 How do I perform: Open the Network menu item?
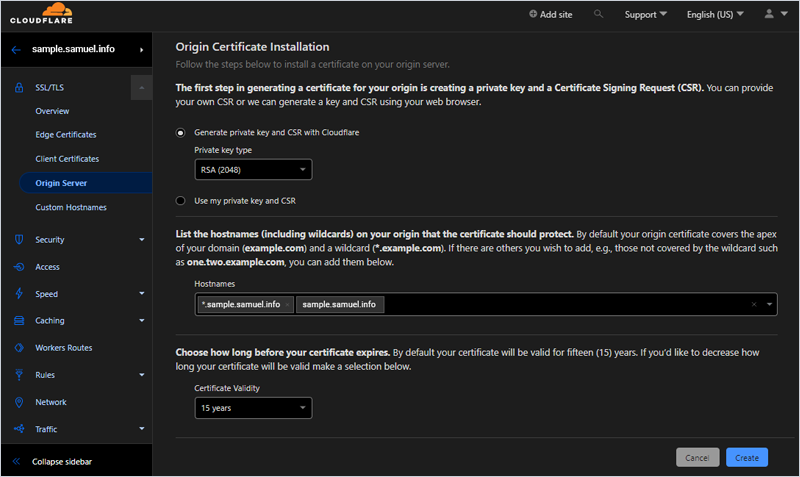51,402
